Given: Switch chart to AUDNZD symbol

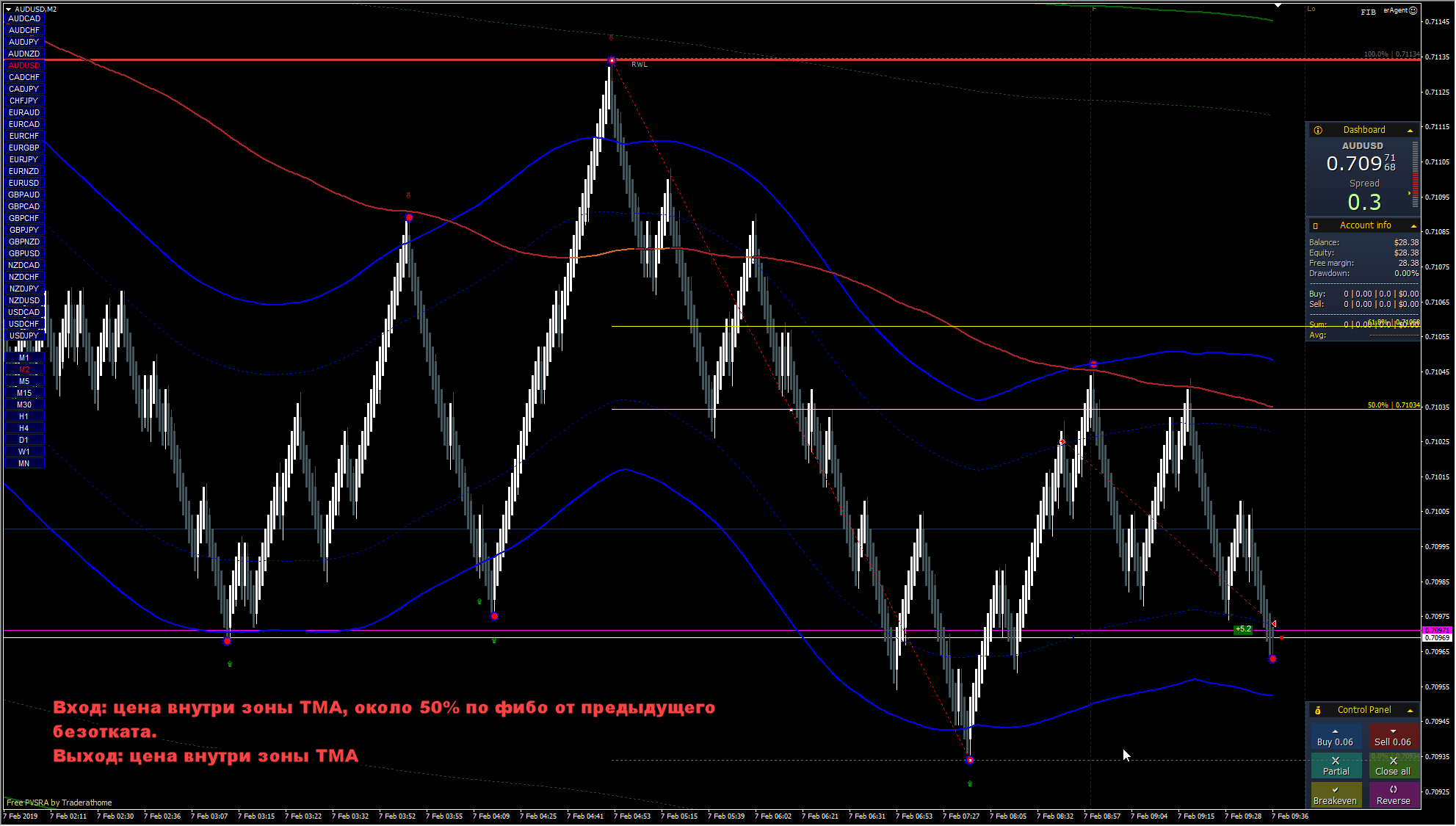Looking at the screenshot, I should click(x=24, y=54).
